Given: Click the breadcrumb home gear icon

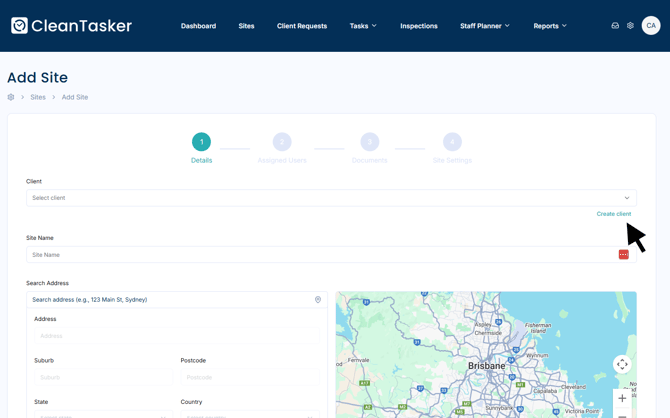Looking at the screenshot, I should coord(11,97).
